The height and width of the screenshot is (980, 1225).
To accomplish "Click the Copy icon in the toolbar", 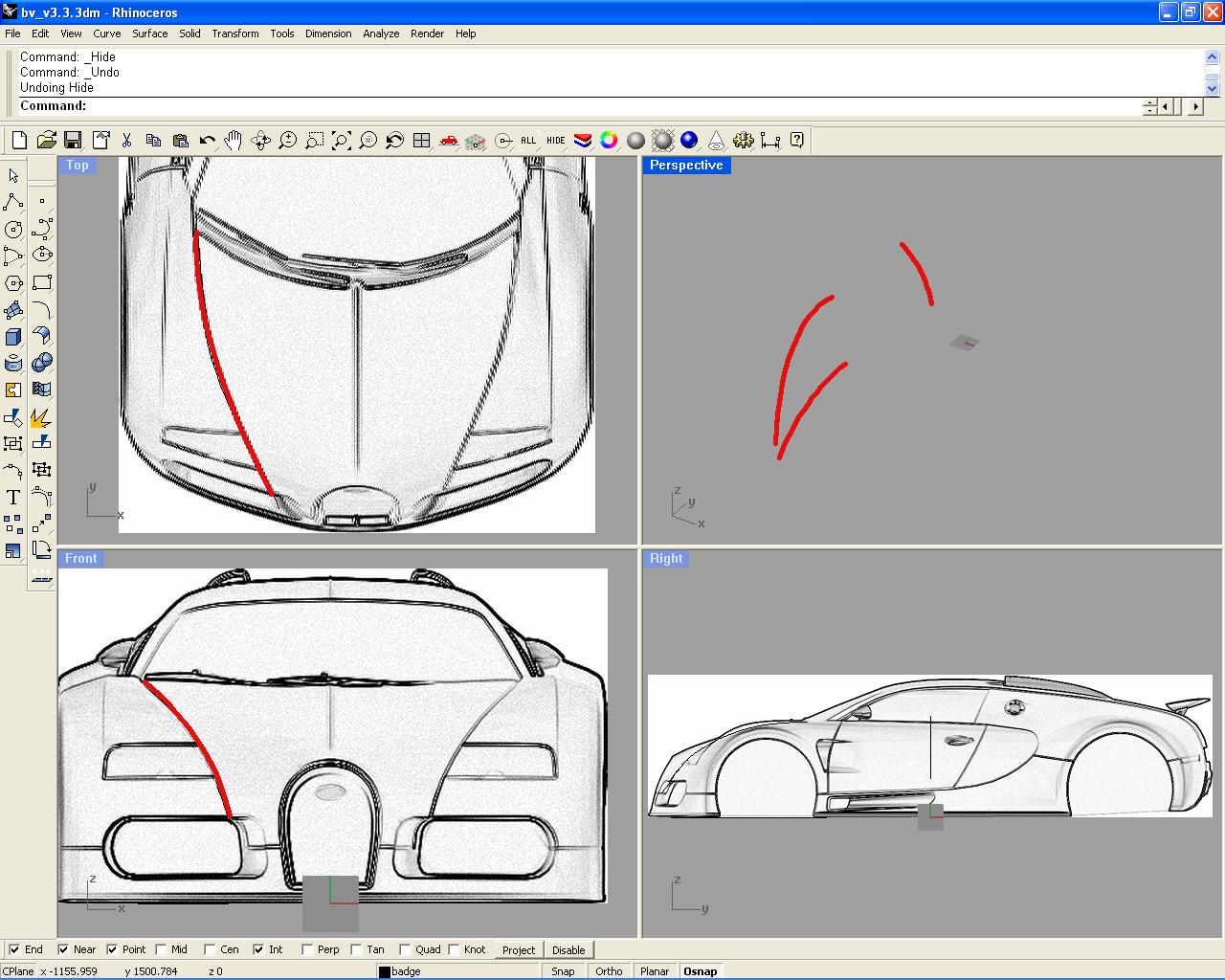I will [x=153, y=141].
